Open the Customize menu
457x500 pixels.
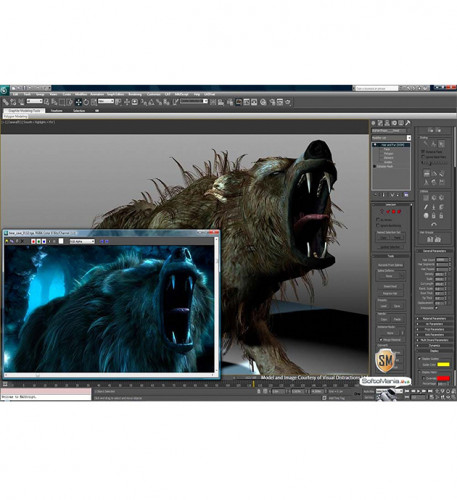[153, 94]
